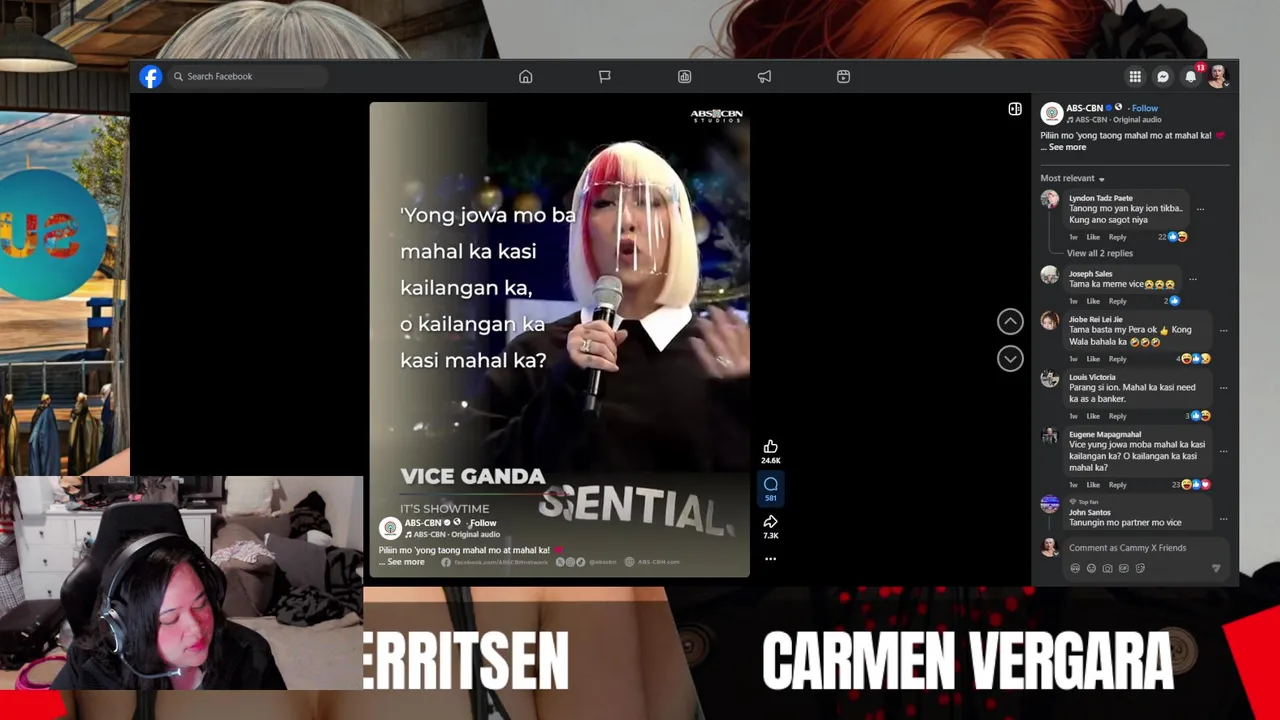Open the Messenger icon
This screenshot has width=1280, height=720.
(x=1163, y=76)
